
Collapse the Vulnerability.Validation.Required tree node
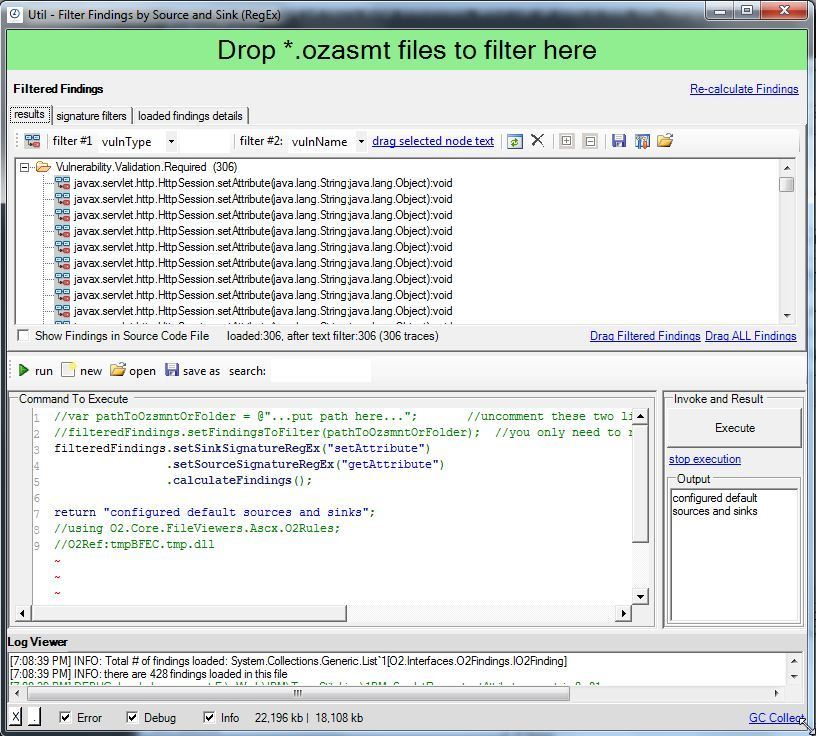25,167
